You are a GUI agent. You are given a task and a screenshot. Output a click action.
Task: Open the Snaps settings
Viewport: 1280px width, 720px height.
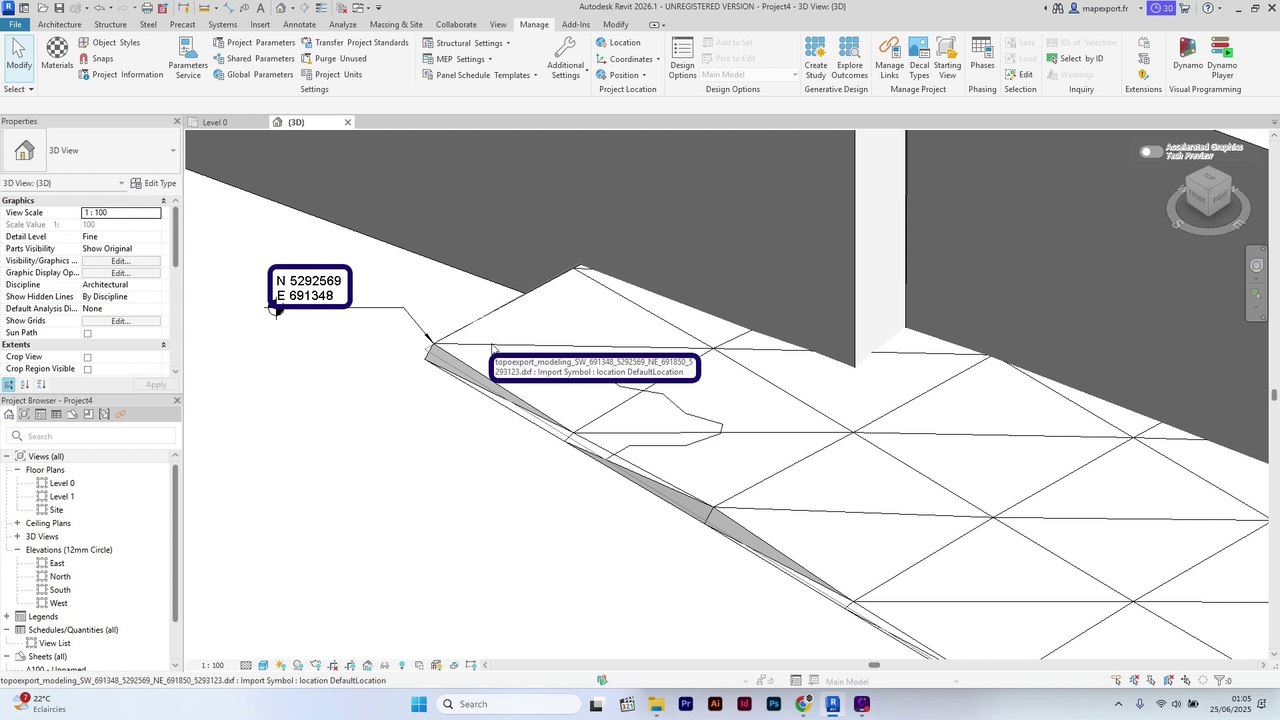[x=95, y=59]
